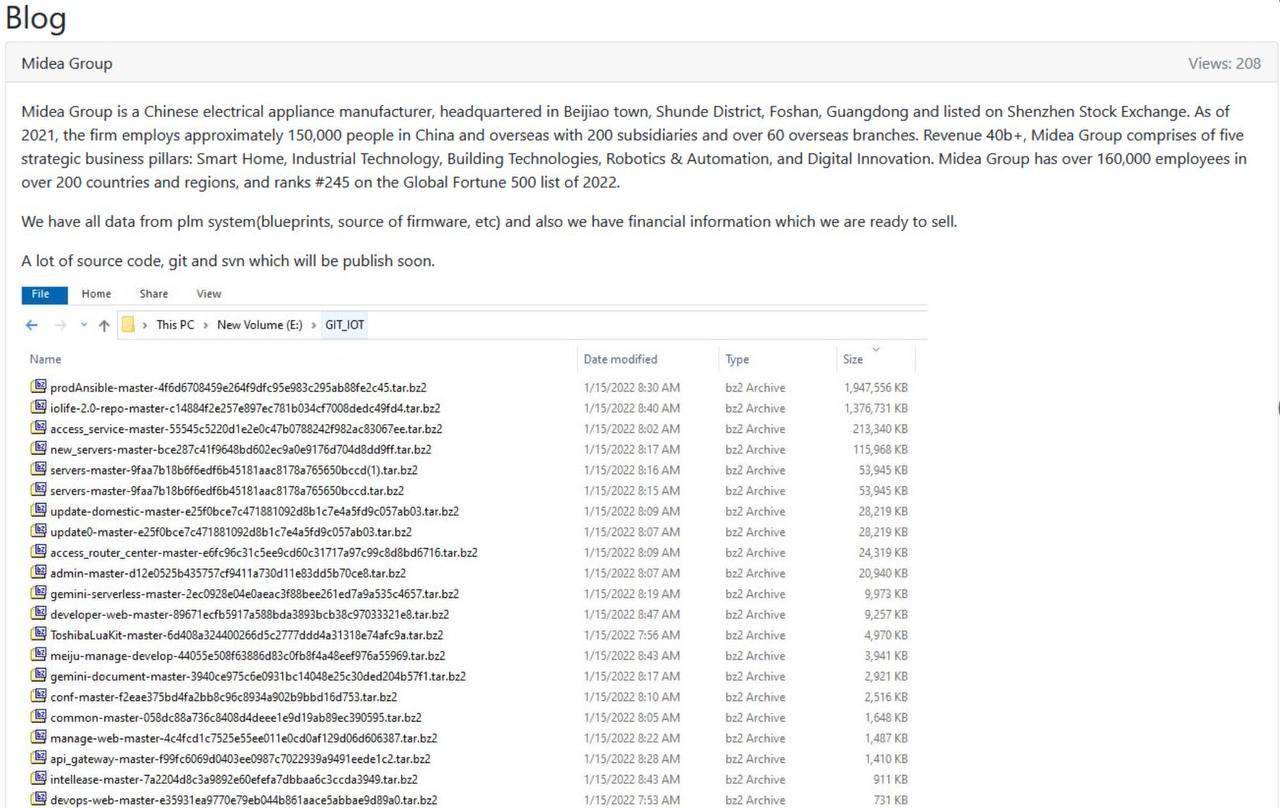Click the update-domestic-master archive icon
Viewport: 1280px width, 808px height.
coord(39,511)
